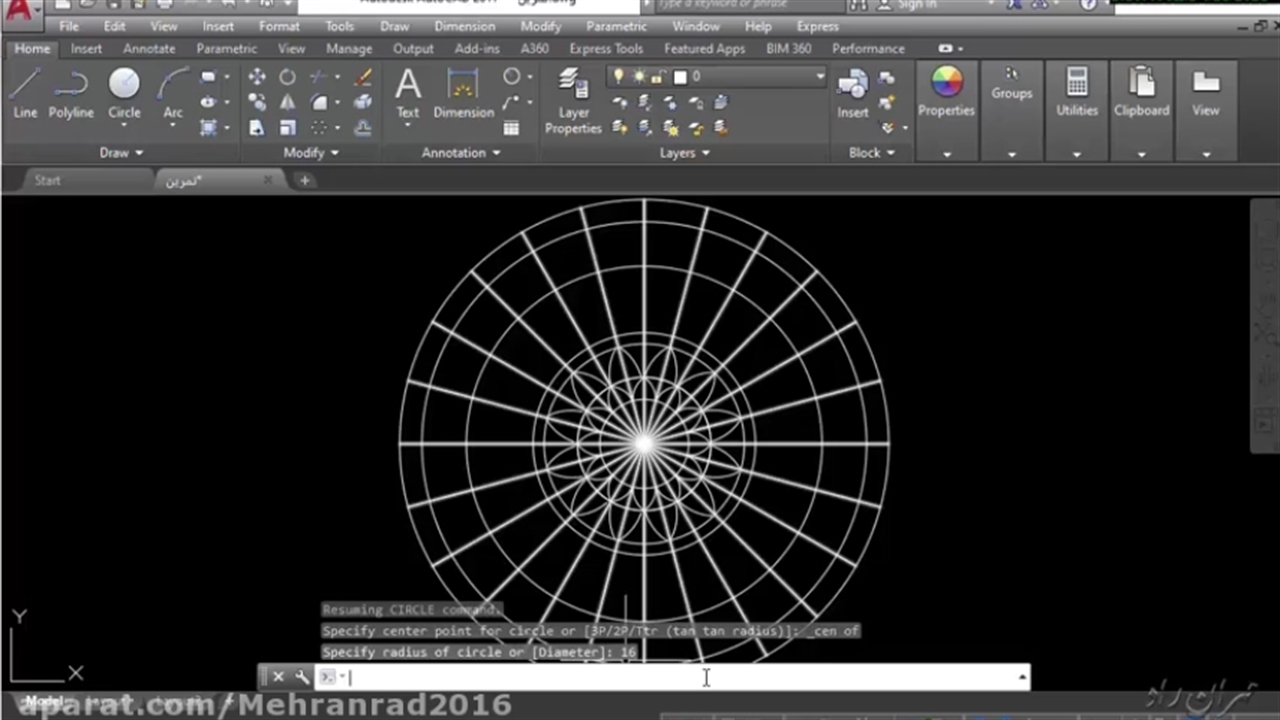
Task: Click the new drawing tab plus button
Action: pyautogui.click(x=304, y=180)
